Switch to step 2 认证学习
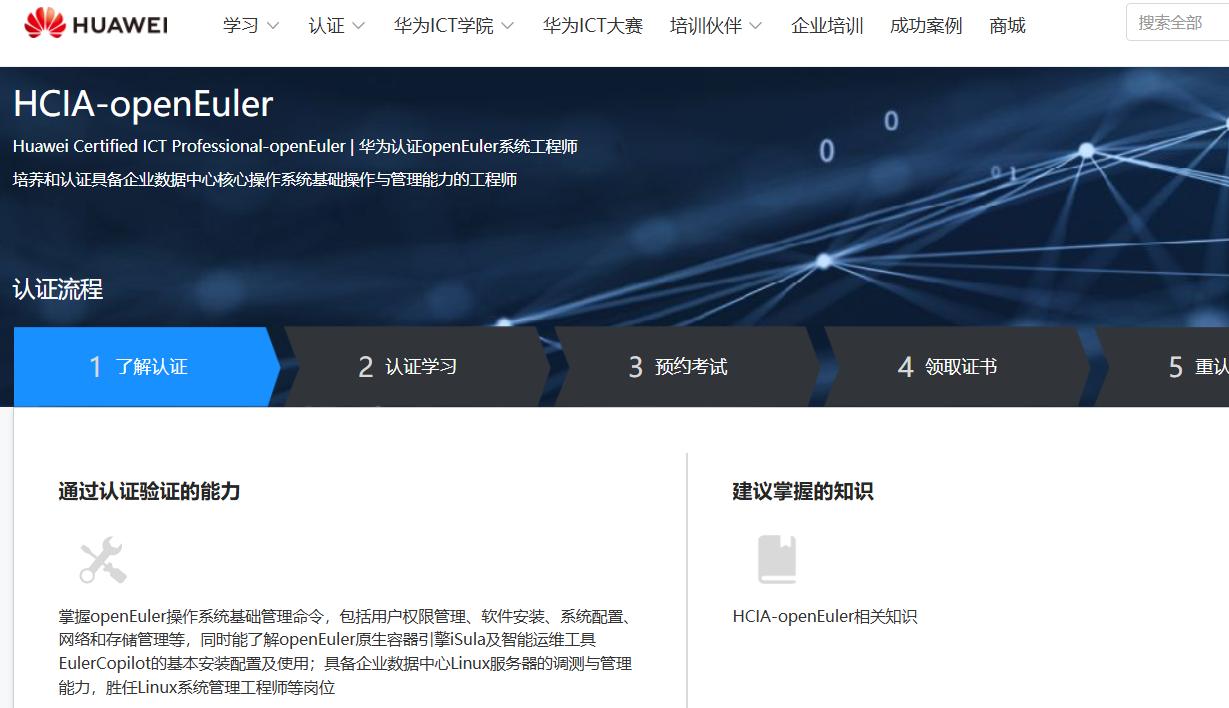This screenshot has width=1229, height=708. pyautogui.click(x=408, y=367)
